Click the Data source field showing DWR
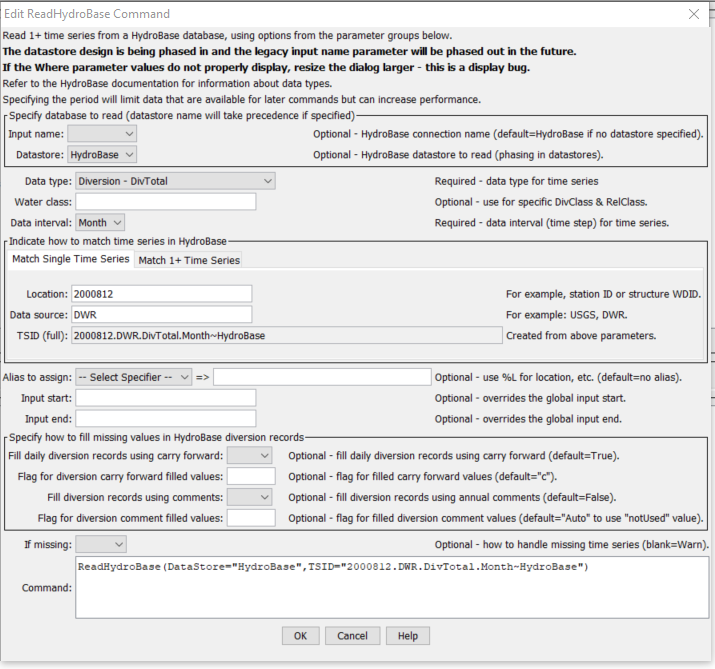The height and width of the screenshot is (669, 715). coord(161,315)
